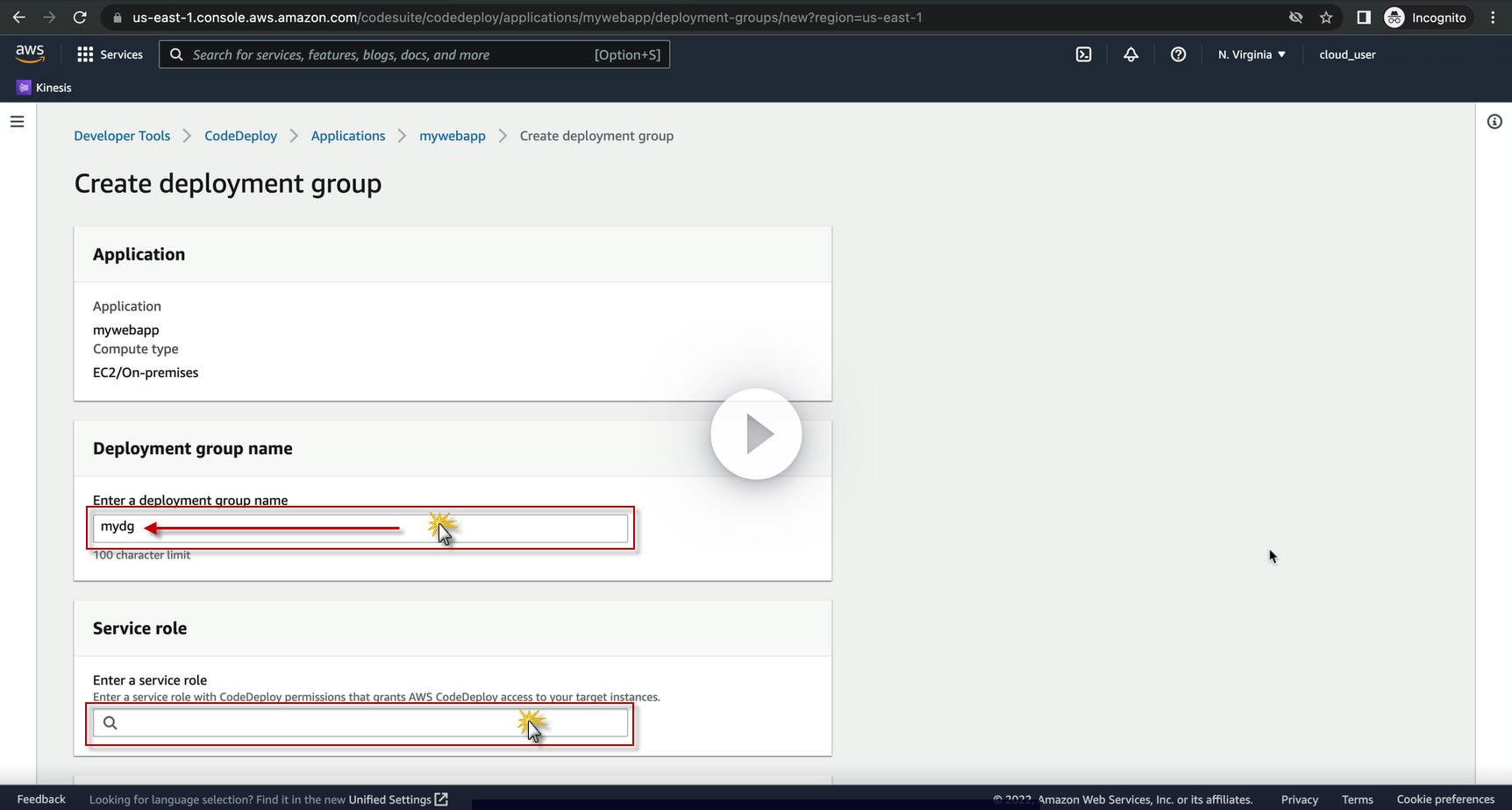Open the Incognito profile indicator
The height and width of the screenshot is (810, 1512).
(1425, 18)
